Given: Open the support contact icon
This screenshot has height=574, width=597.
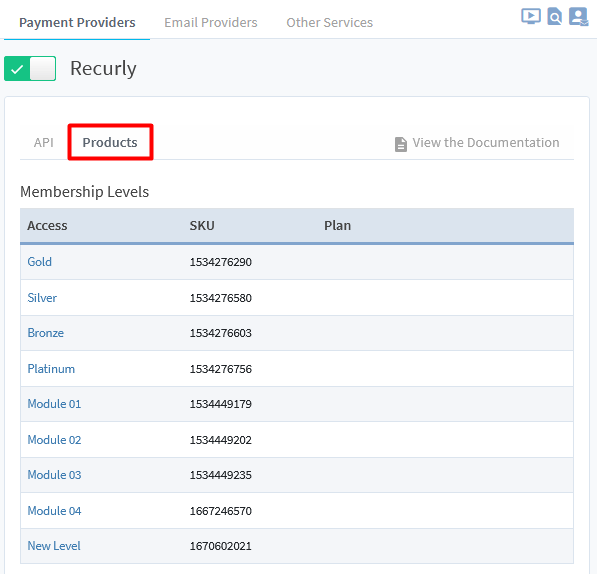Looking at the screenshot, I should tap(578, 16).
